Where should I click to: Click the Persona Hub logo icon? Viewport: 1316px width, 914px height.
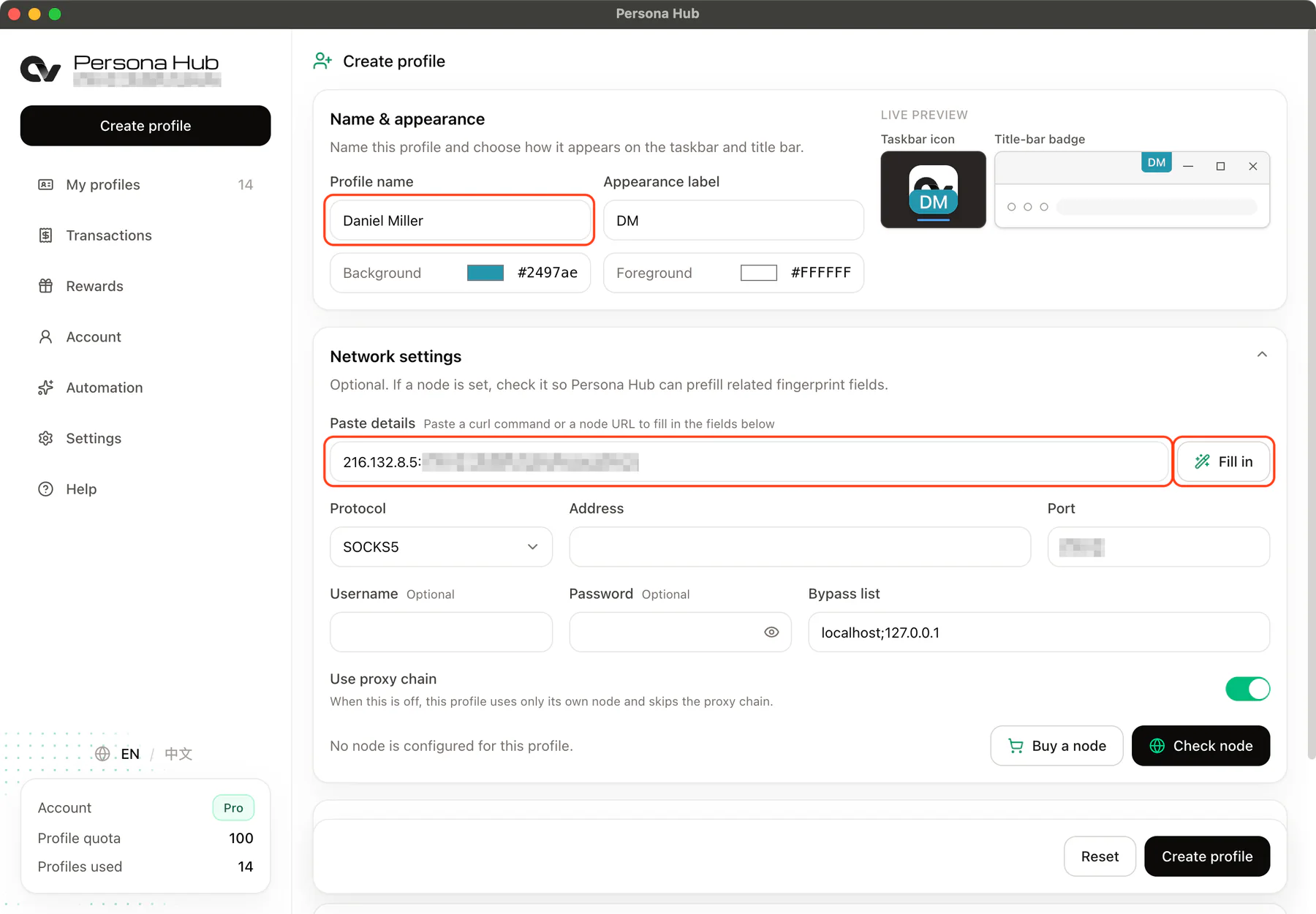tap(40, 69)
